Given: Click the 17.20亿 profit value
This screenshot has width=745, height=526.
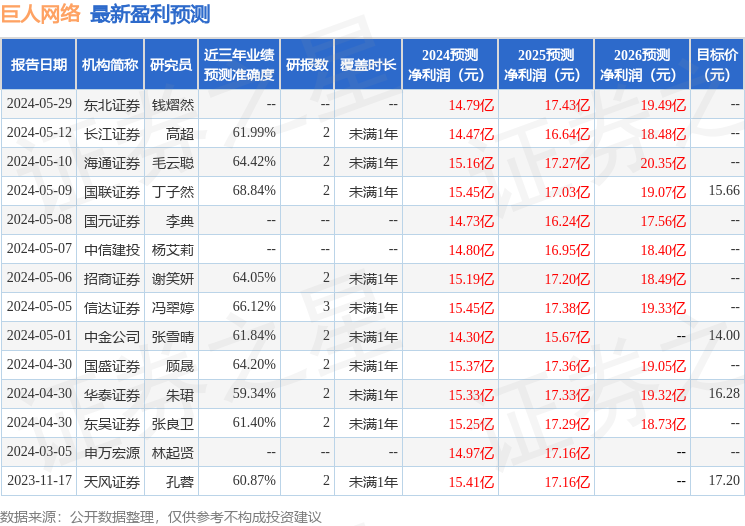Looking at the screenshot, I should [x=567, y=279].
